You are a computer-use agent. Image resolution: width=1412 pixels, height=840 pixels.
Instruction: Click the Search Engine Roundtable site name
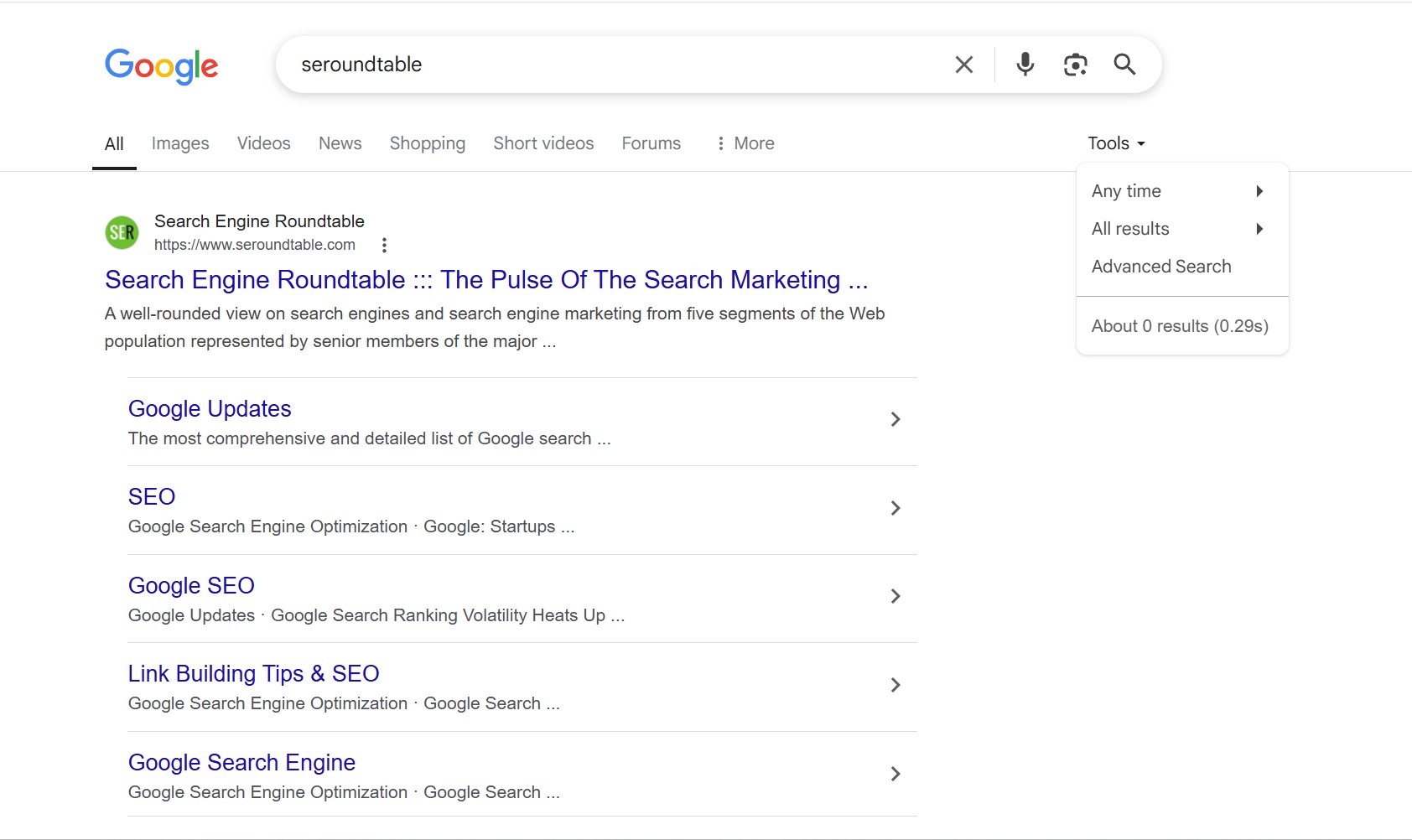(259, 221)
